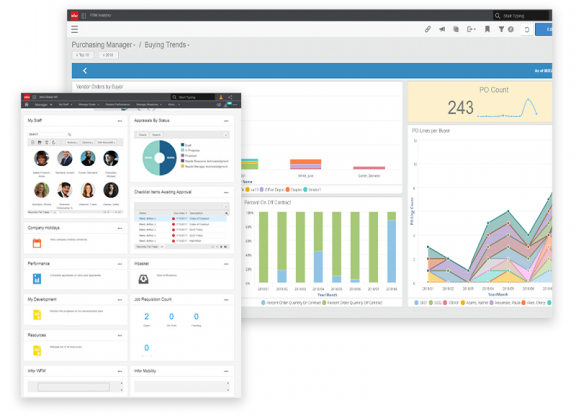Click the bookmark icon in toolbar
The image size is (576, 415).
tap(487, 29)
